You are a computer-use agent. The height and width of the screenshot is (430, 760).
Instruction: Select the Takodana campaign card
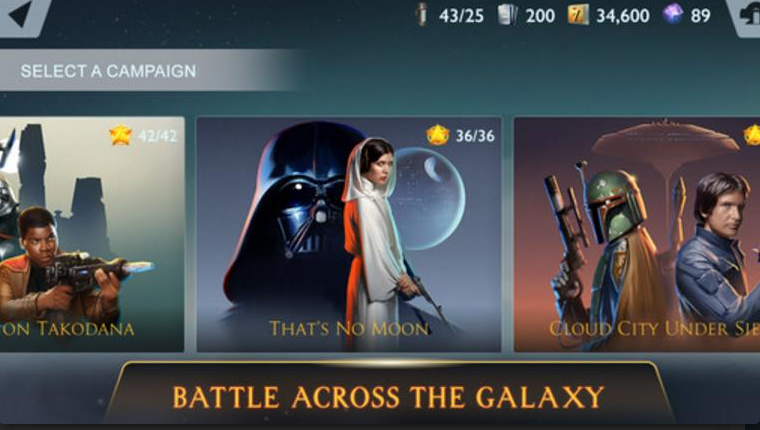point(92,234)
